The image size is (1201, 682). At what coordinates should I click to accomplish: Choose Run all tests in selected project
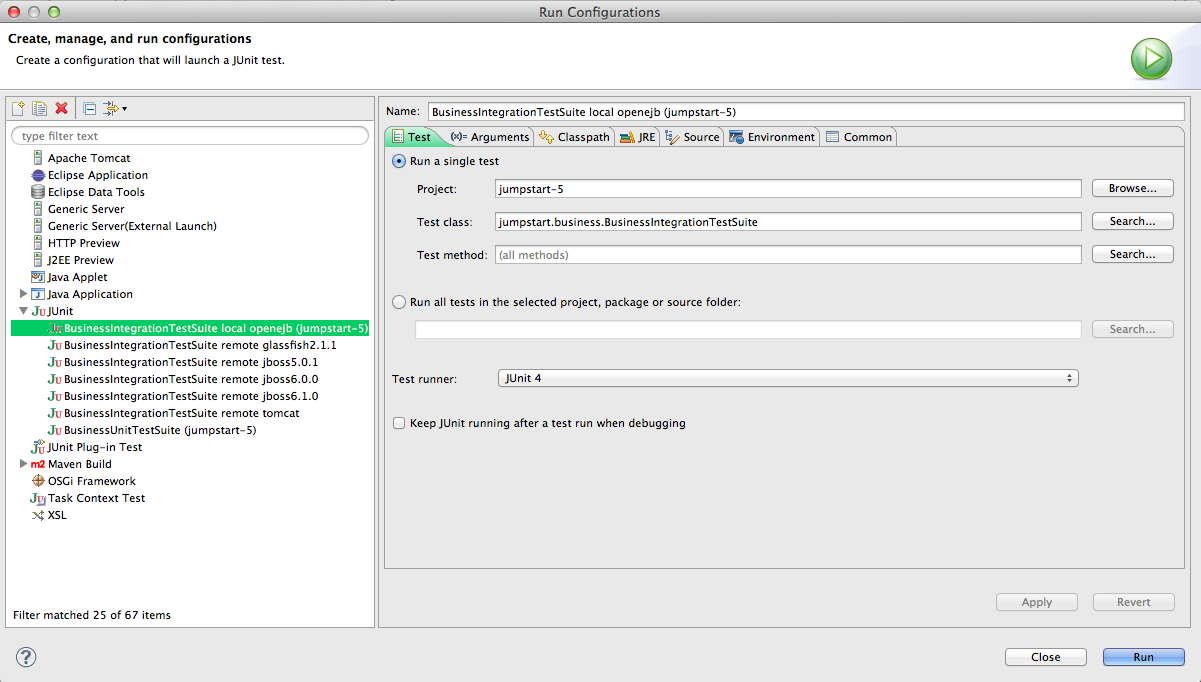pyautogui.click(x=400, y=302)
